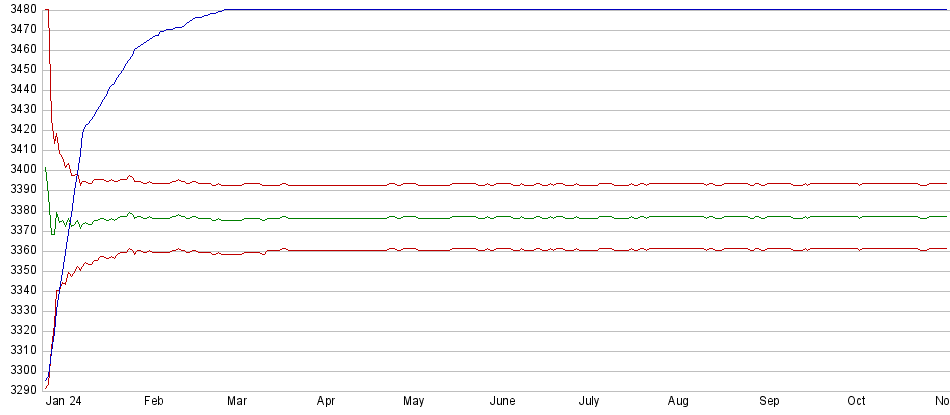This screenshot has width=950, height=415.
Task: Click the green line above the May label
Action: tap(413, 217)
